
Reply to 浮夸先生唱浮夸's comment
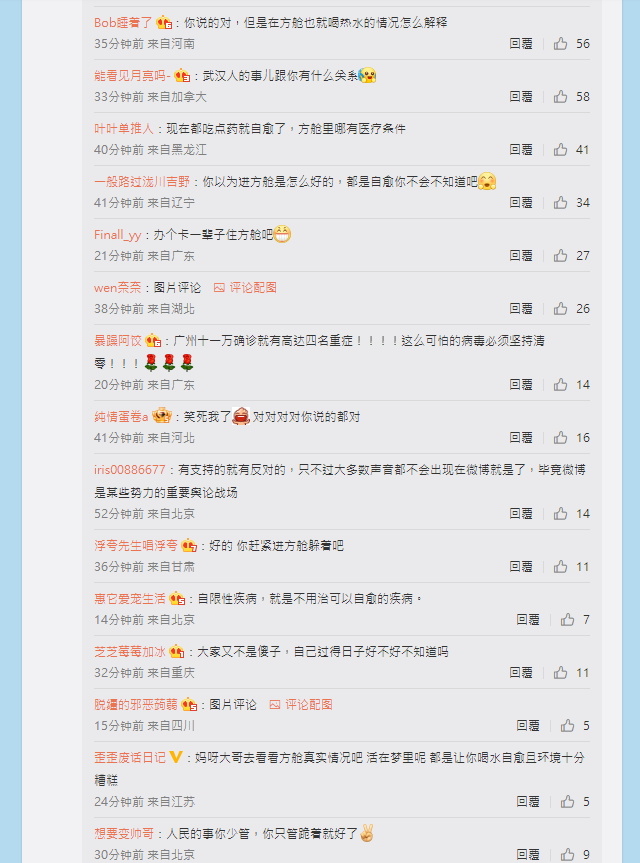[x=521, y=567]
